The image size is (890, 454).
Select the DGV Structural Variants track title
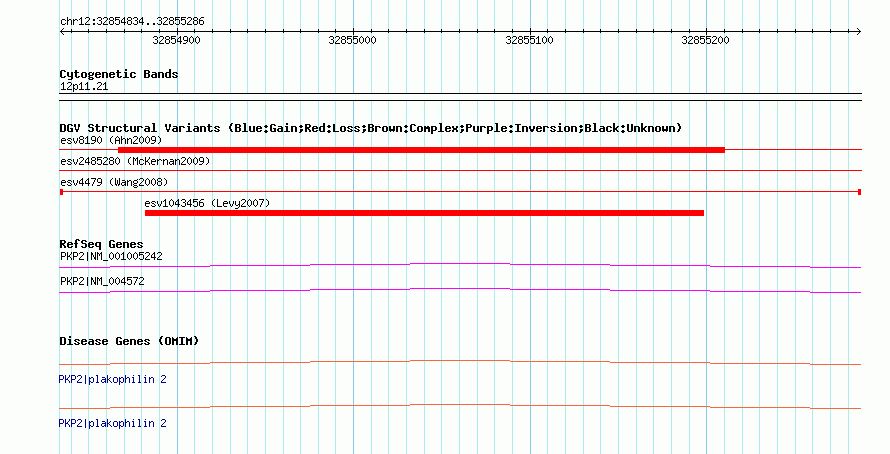tap(371, 128)
